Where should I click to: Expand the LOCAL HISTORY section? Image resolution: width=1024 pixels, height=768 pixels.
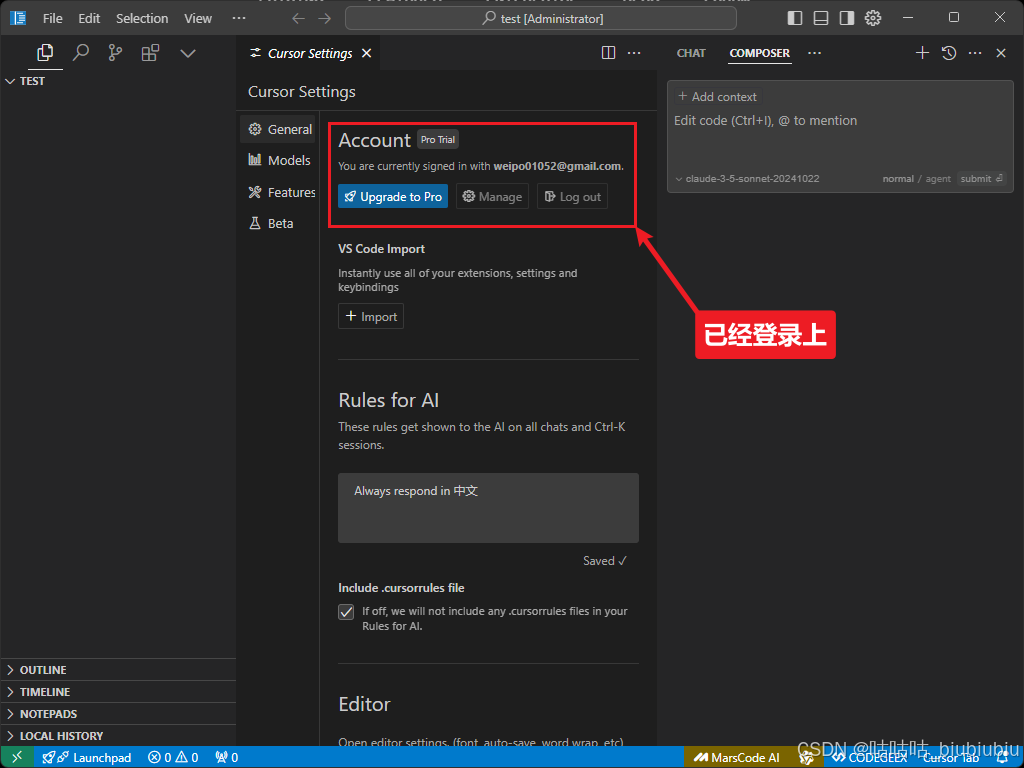pos(118,736)
